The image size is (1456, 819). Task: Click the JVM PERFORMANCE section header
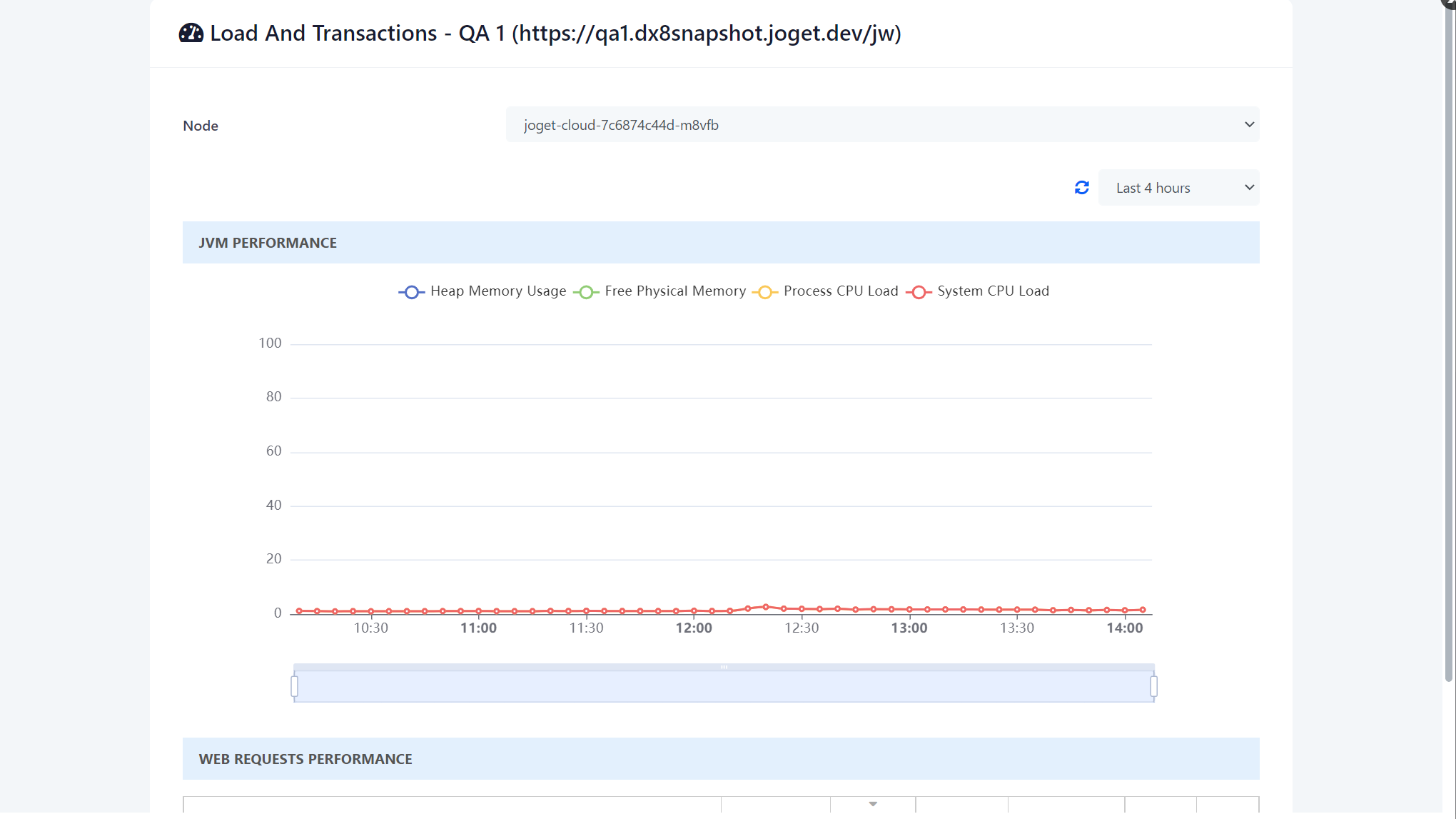click(x=268, y=243)
